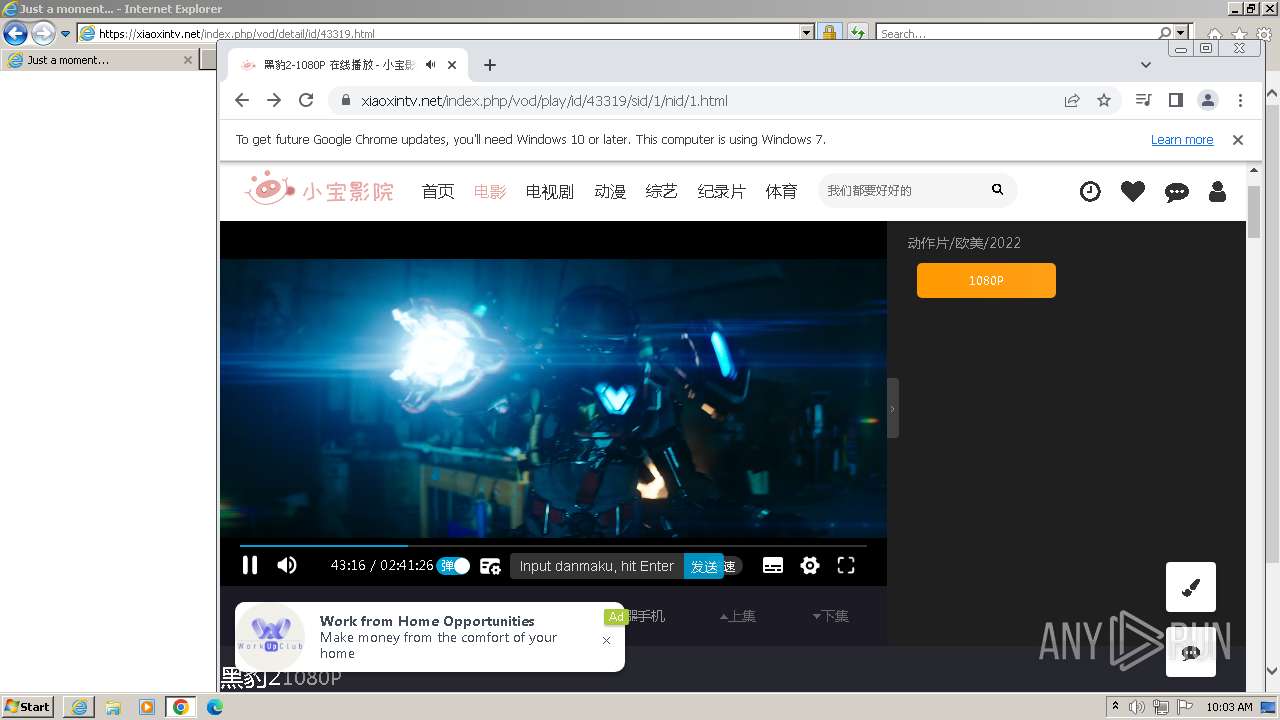This screenshot has width=1280, height=720.
Task: Open danmaku settings icon in player
Action: coord(490,566)
